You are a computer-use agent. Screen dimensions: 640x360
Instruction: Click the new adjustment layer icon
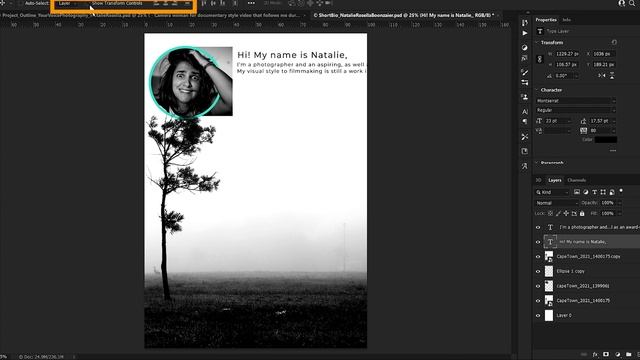point(618,354)
